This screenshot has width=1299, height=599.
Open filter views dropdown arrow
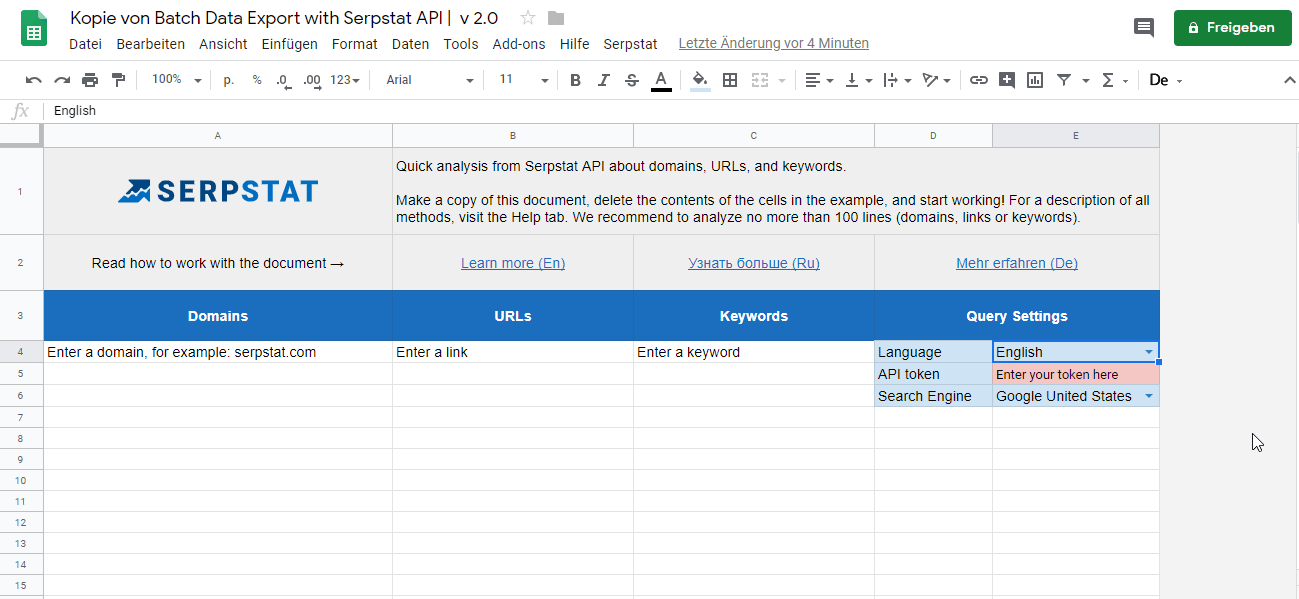(1085, 81)
